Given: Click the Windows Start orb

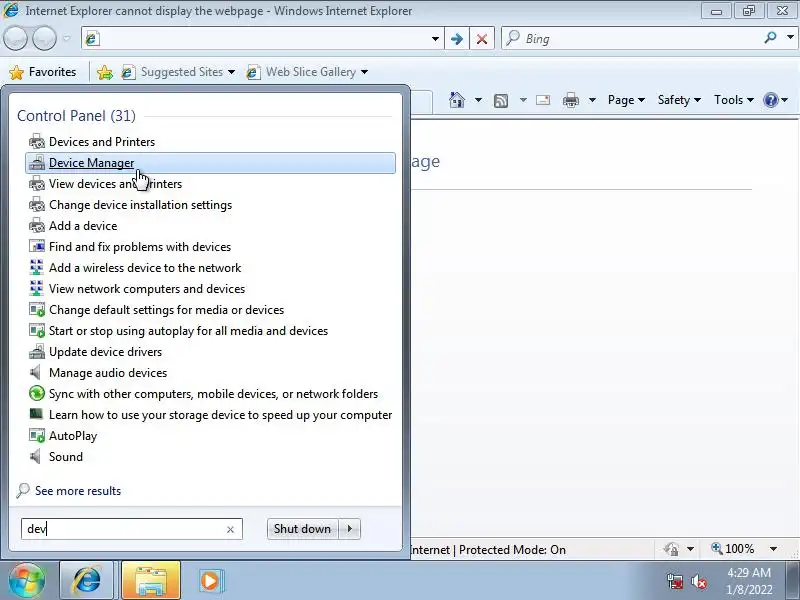Looking at the screenshot, I should (27, 580).
